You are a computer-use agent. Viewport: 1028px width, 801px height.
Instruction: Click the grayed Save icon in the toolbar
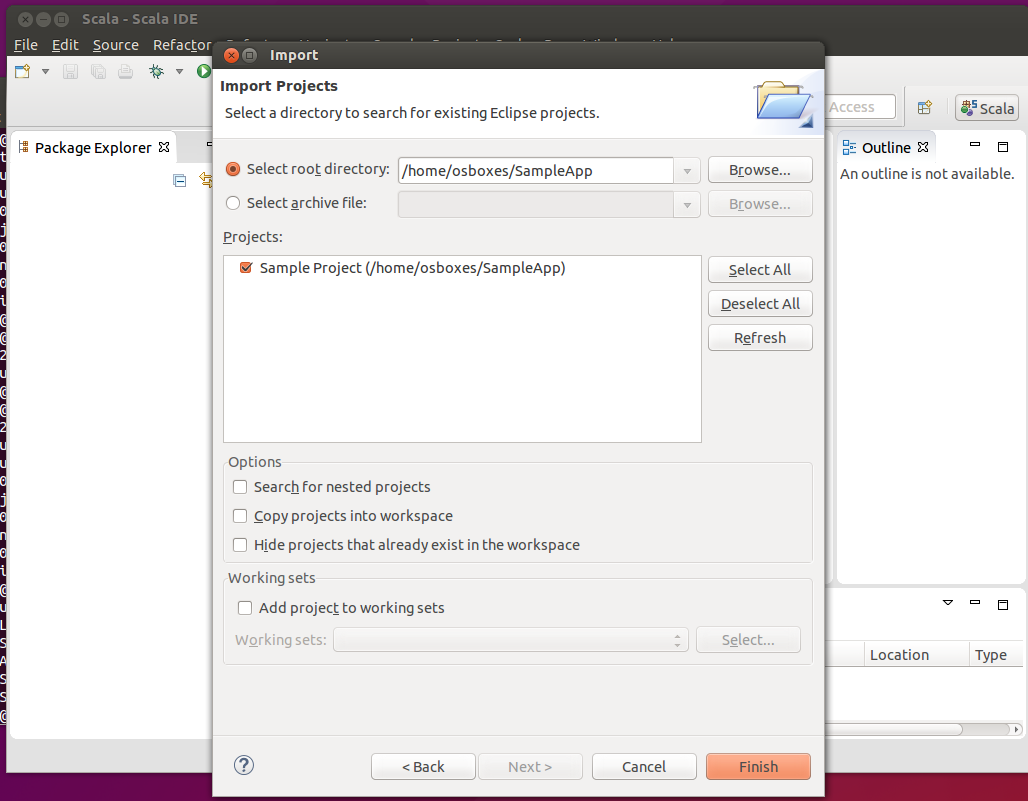tap(70, 71)
